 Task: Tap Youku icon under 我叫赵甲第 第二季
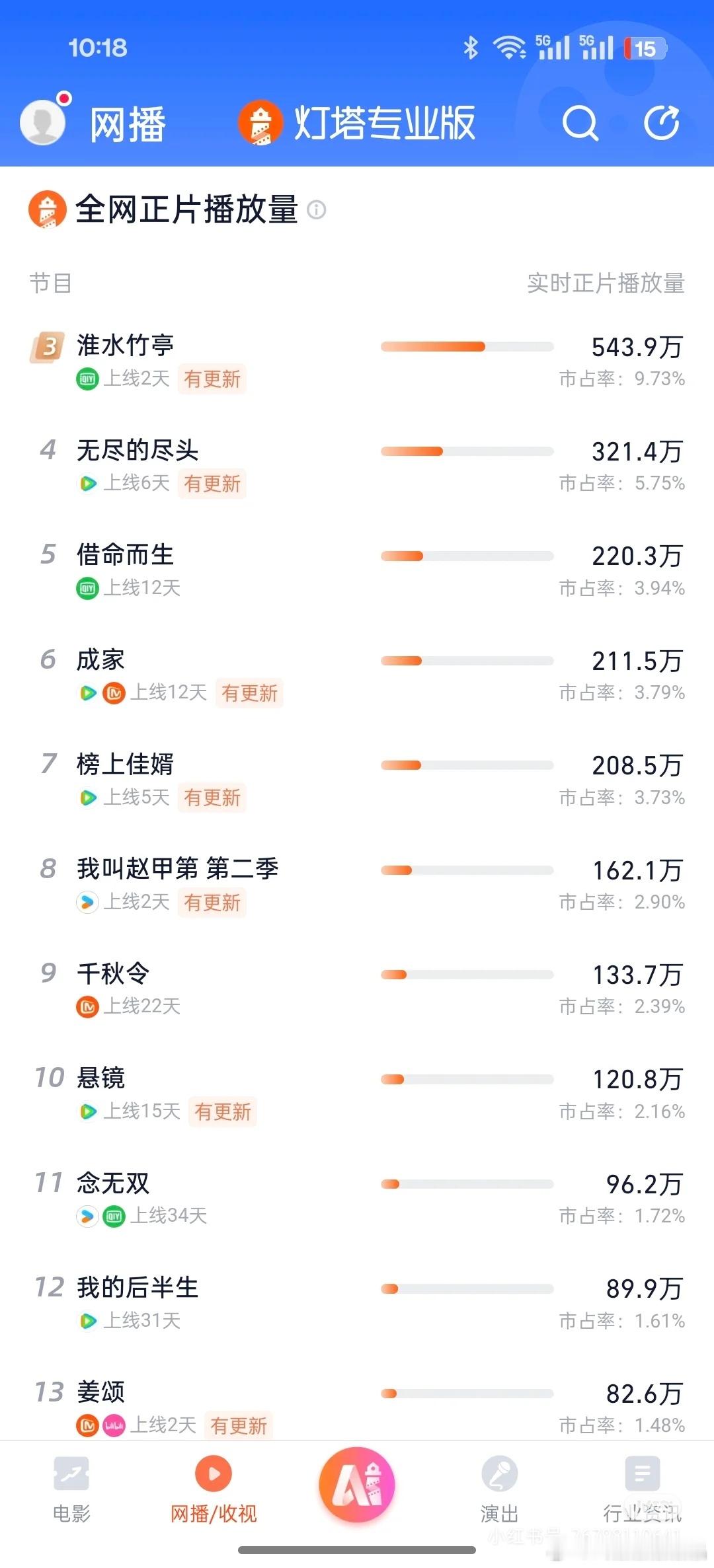point(87,902)
